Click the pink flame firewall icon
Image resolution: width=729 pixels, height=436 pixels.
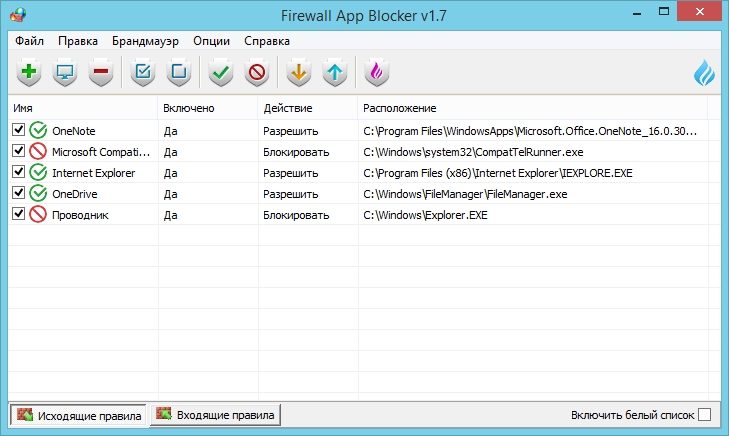(377, 72)
